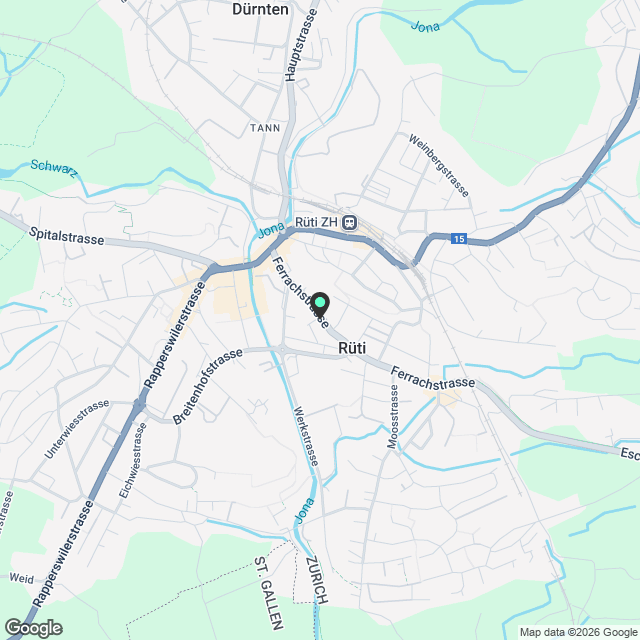This screenshot has width=640, height=640.
Task: Click the Spitalstrasse road label
Action: click(x=67, y=236)
